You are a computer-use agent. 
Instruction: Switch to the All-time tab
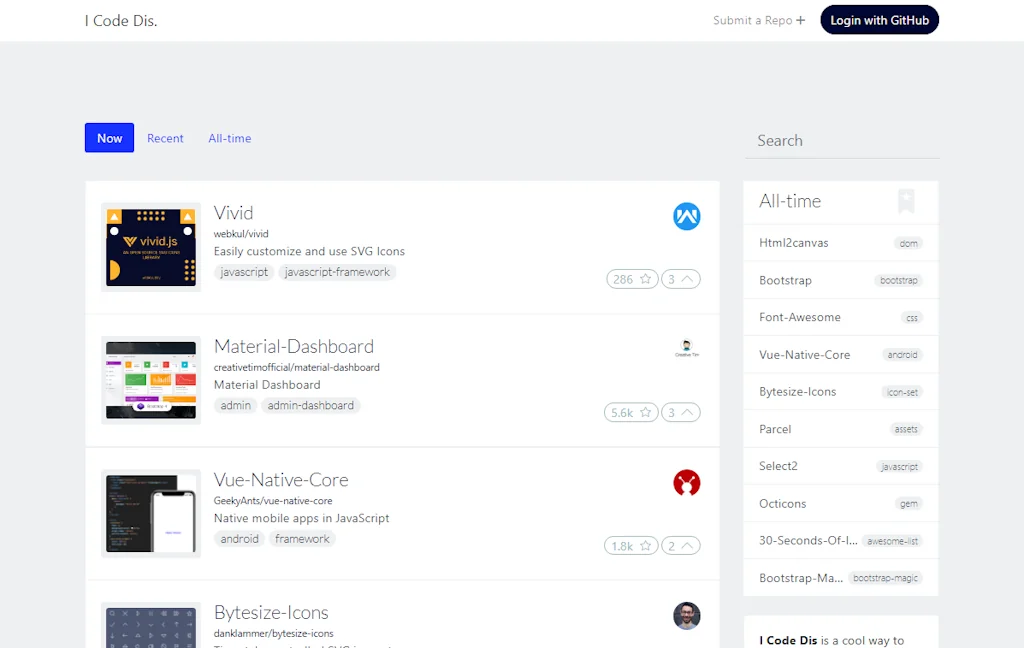(229, 138)
